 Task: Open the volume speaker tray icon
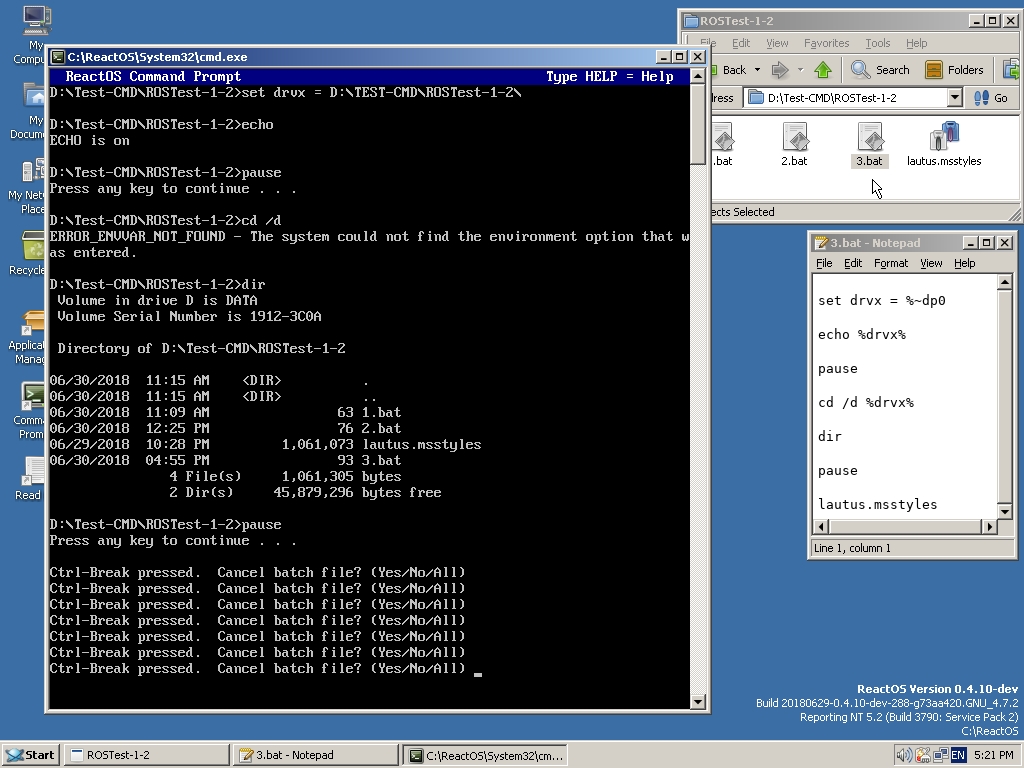pos(904,755)
